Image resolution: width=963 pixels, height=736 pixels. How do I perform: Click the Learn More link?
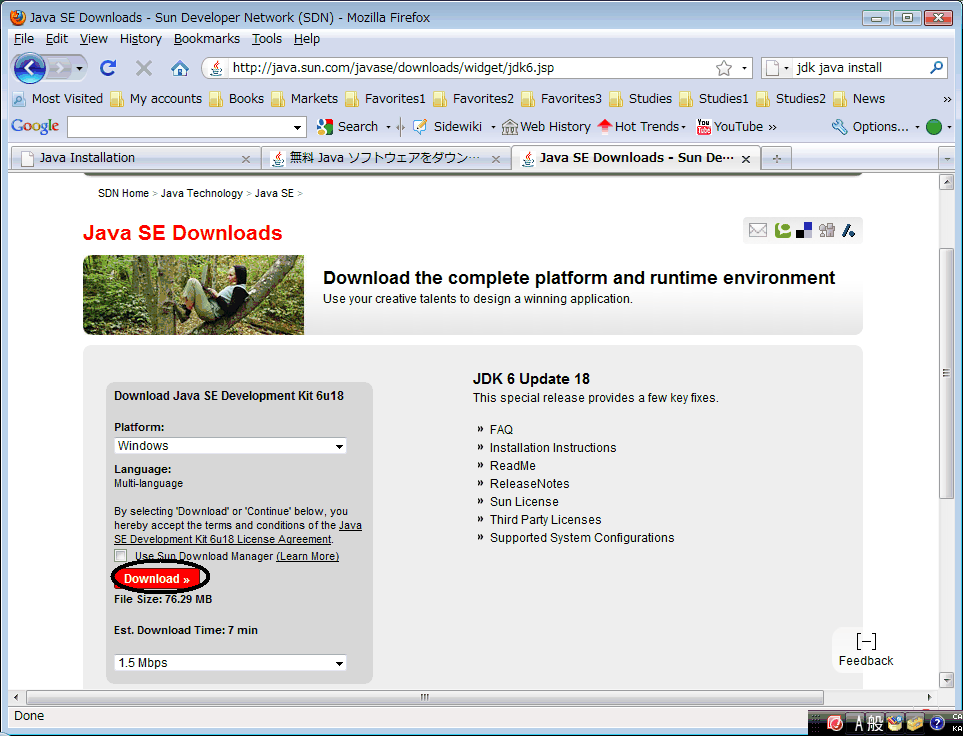(x=308, y=556)
